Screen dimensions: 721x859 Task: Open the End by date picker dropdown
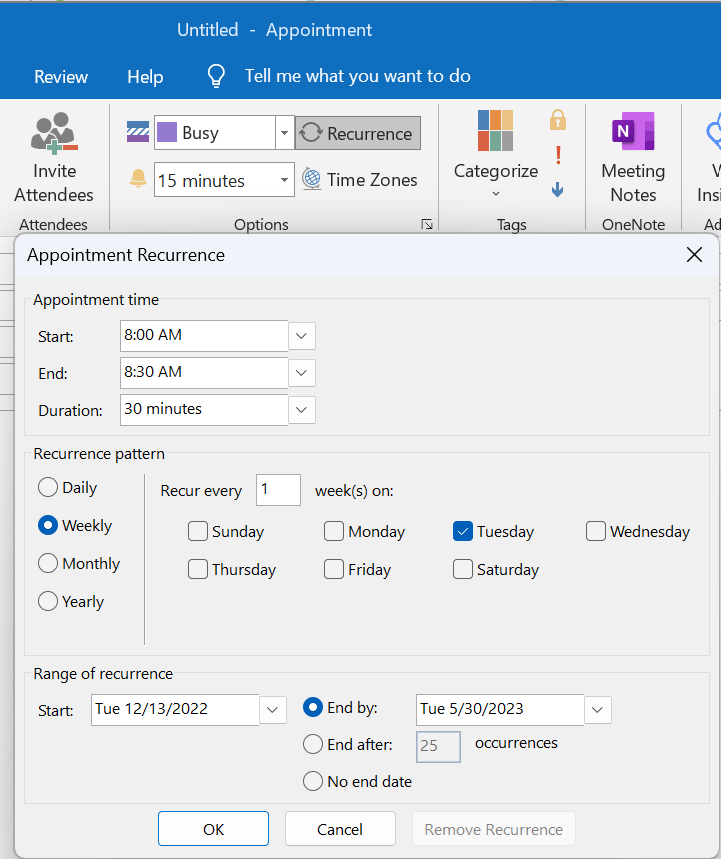click(x=597, y=710)
